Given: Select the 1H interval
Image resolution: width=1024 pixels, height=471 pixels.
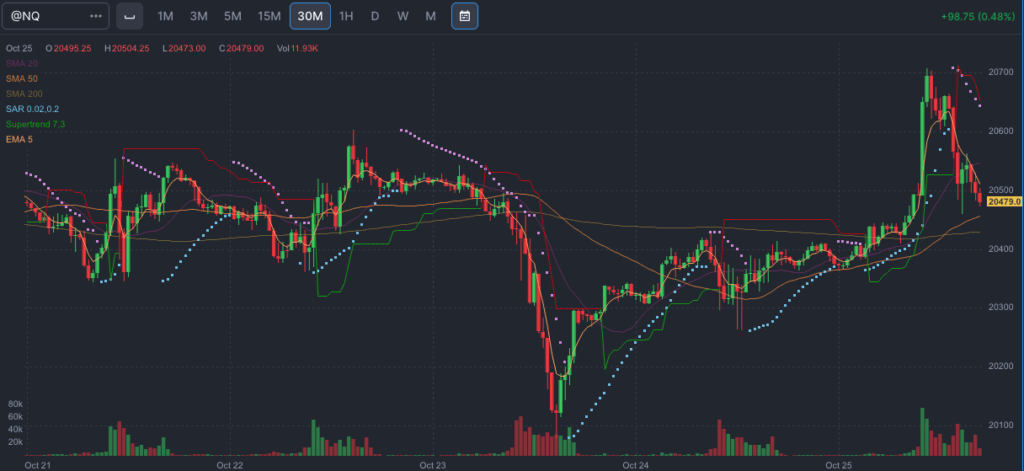Looking at the screenshot, I should (346, 16).
